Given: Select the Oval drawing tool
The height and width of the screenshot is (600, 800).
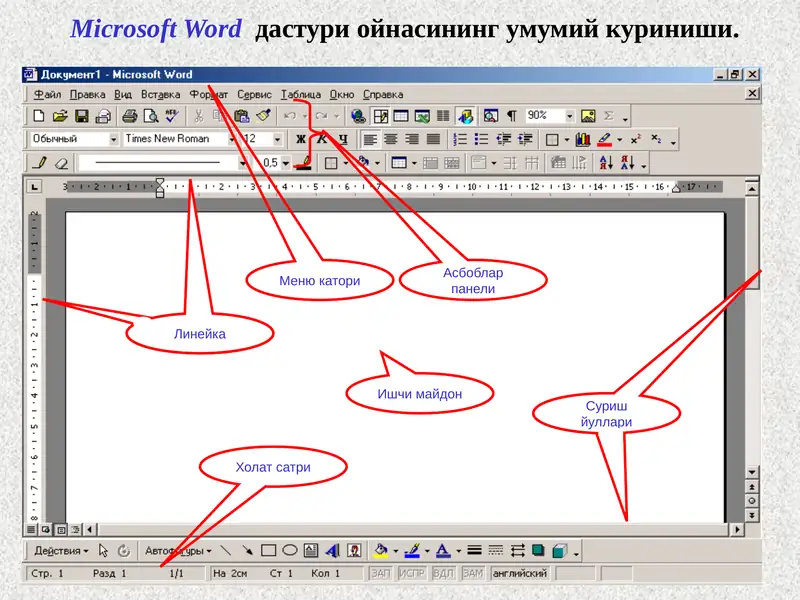Looking at the screenshot, I should [x=290, y=551].
